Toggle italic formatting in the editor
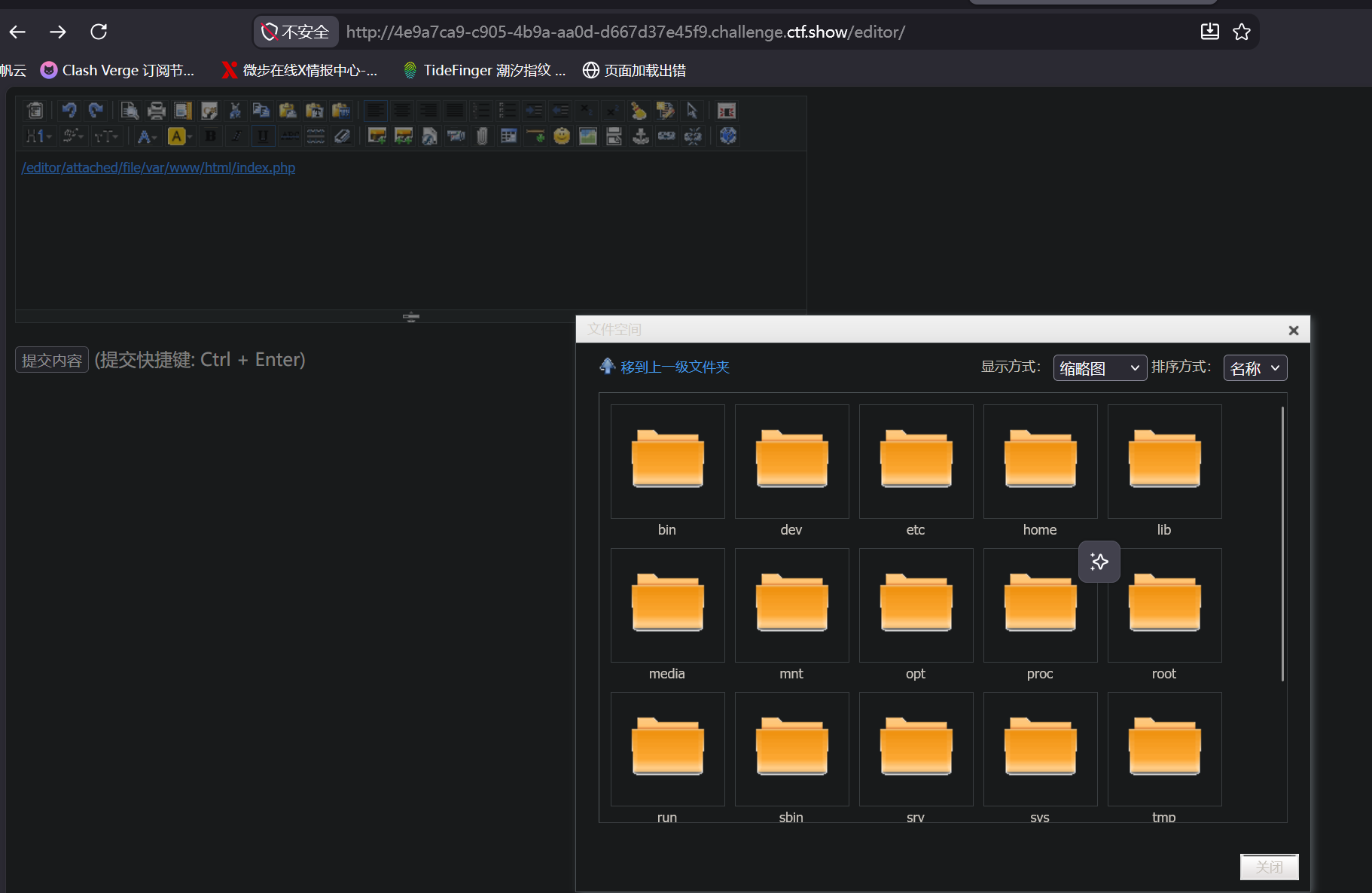Screen dimensions: 1372x893 (x=236, y=136)
